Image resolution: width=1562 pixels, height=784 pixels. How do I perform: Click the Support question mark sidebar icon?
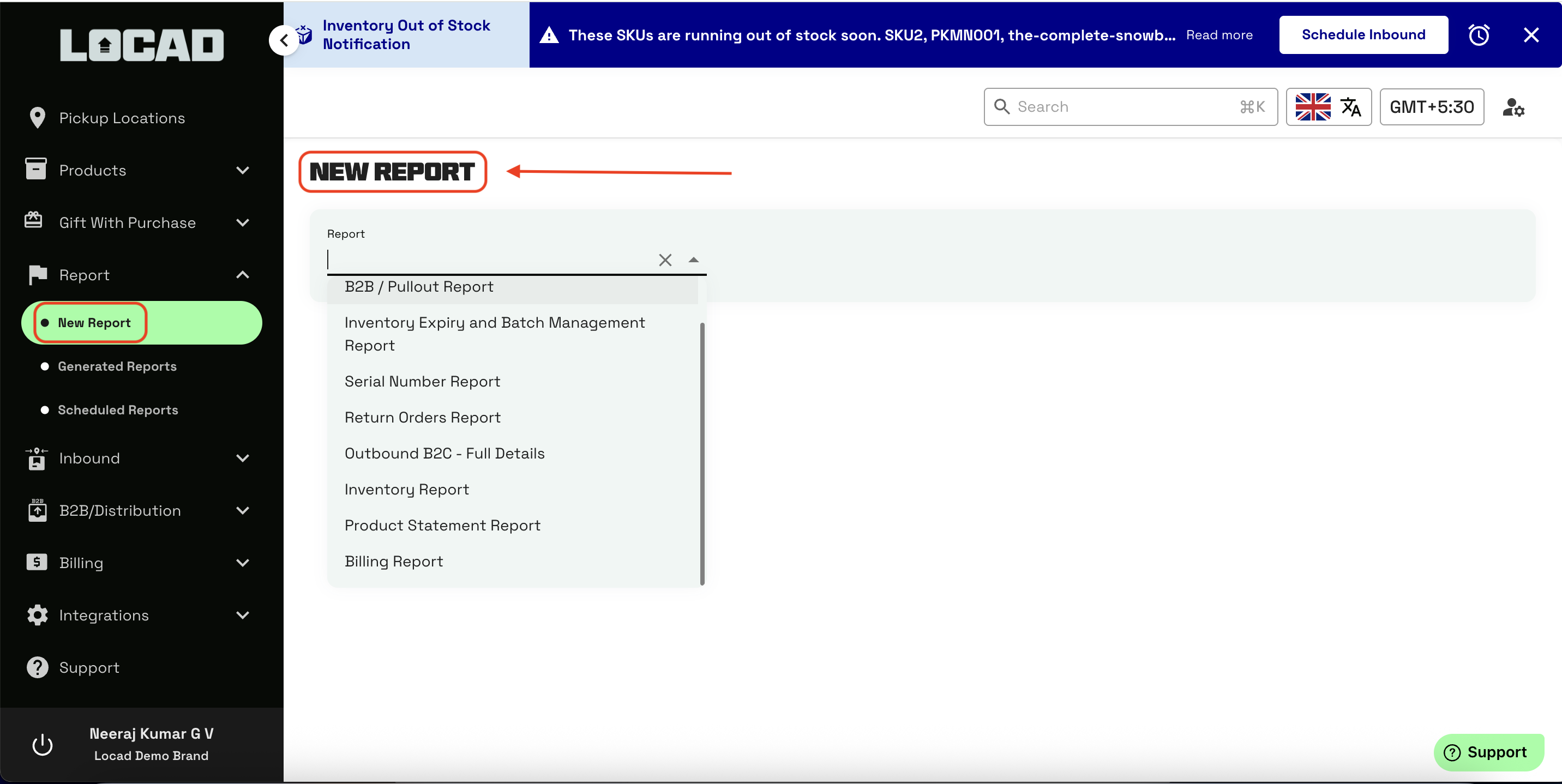point(37,667)
